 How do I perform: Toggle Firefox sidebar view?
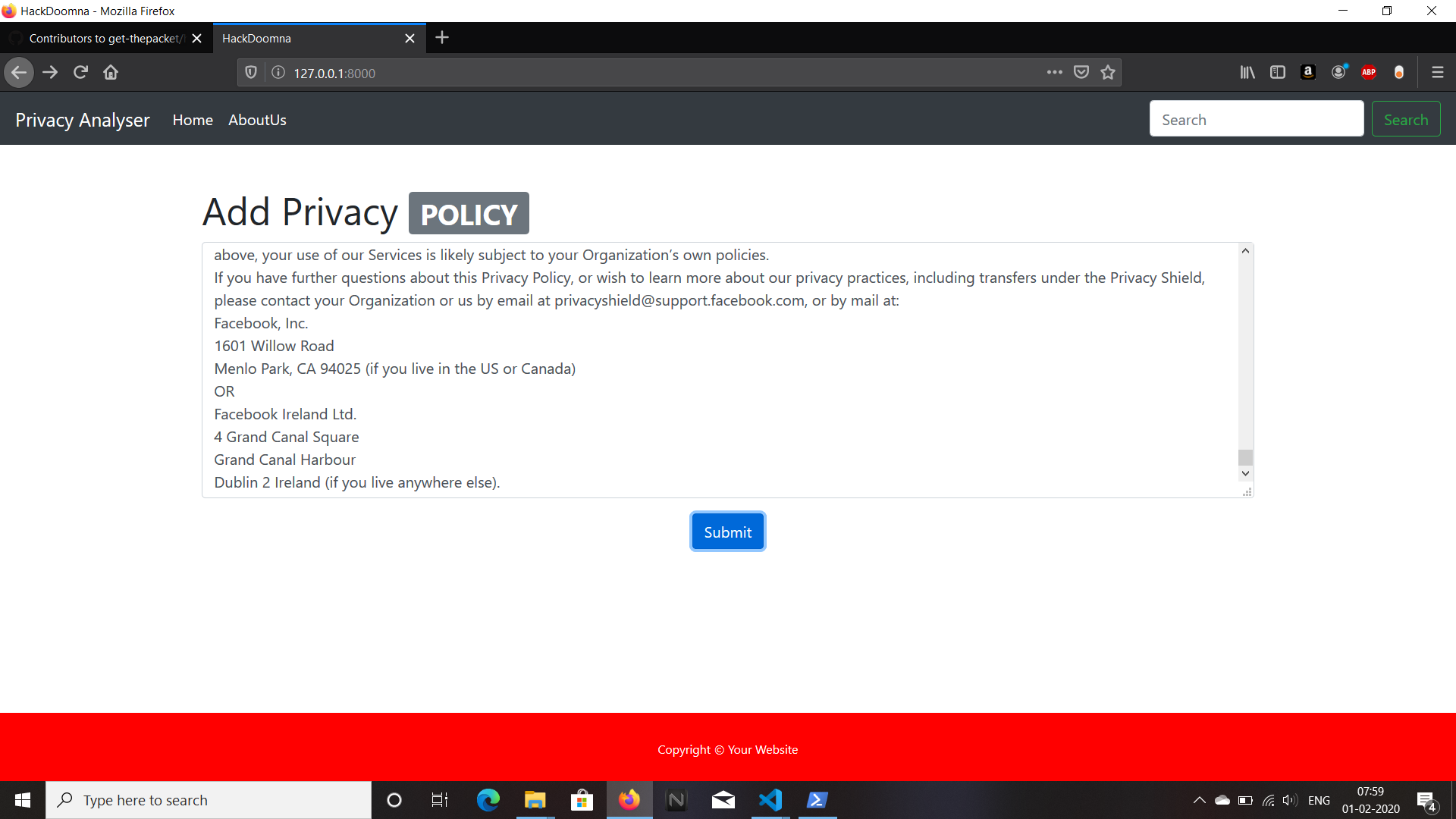tap(1278, 73)
